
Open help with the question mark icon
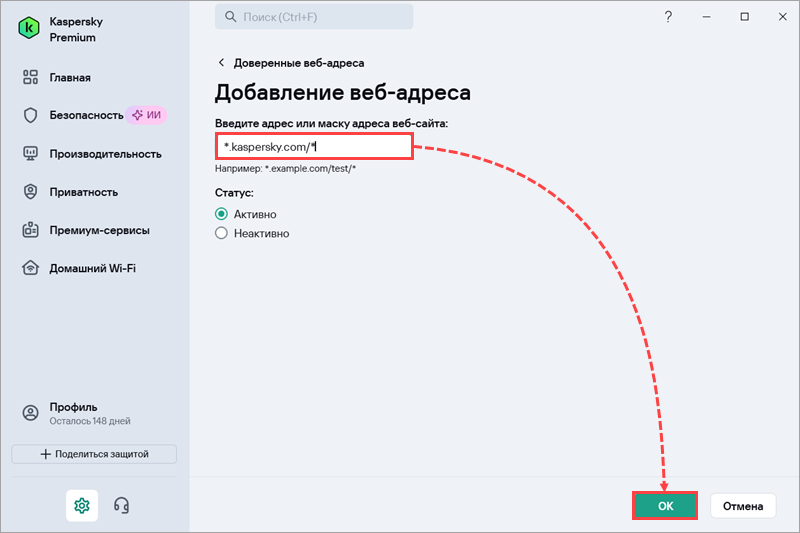(668, 17)
